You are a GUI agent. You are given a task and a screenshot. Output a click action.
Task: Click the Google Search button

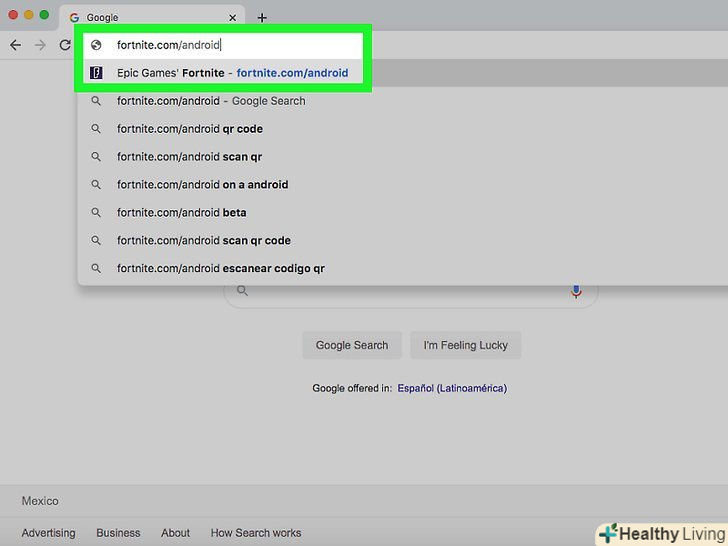click(x=352, y=345)
